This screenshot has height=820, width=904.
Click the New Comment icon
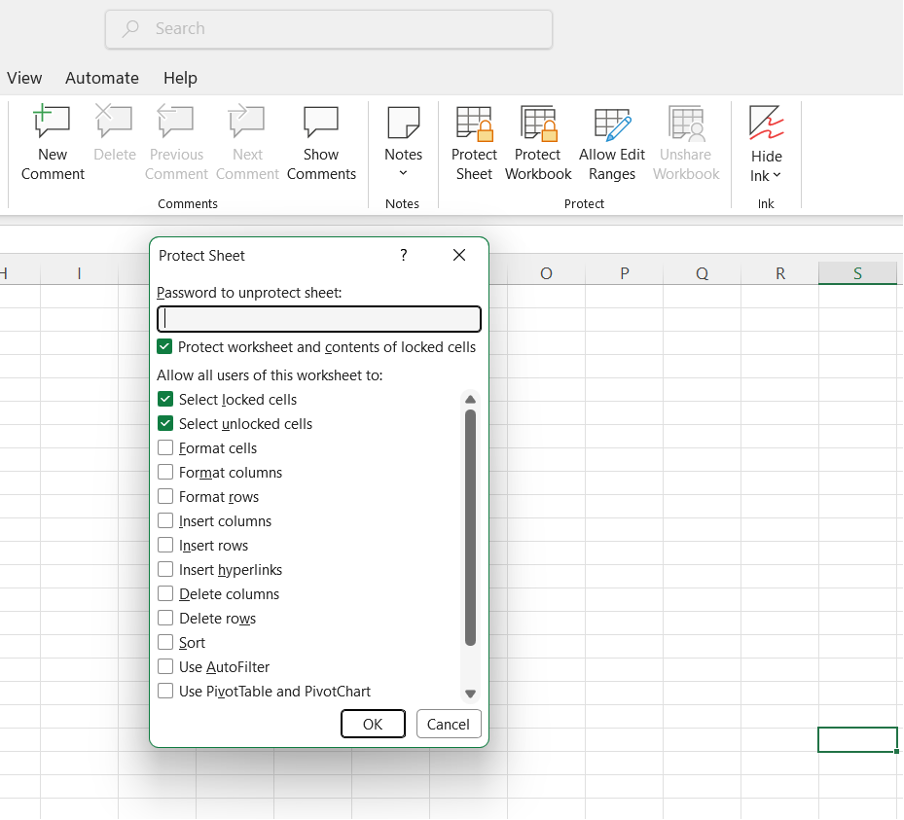(52, 123)
